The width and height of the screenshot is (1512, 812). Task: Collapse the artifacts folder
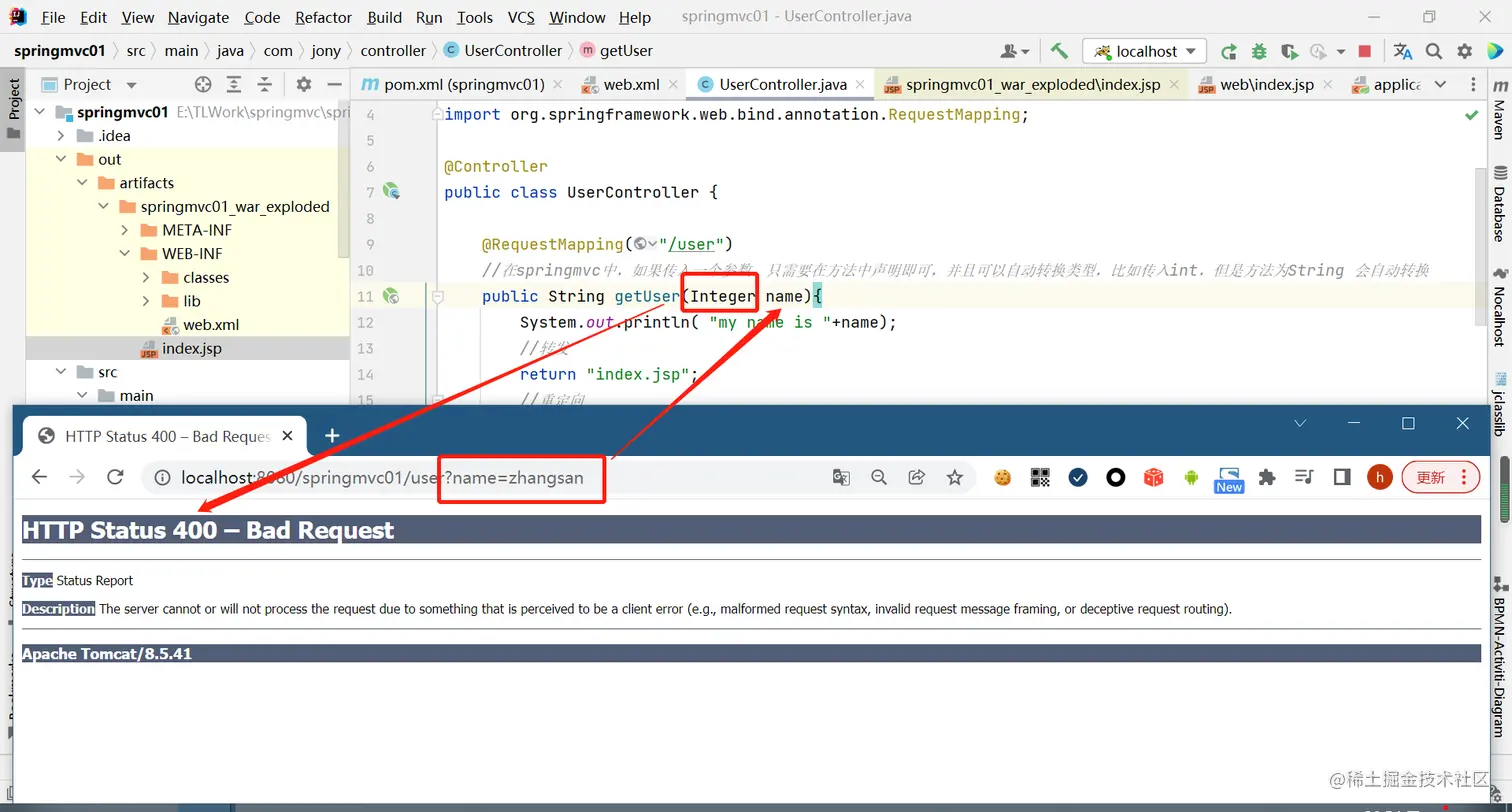(82, 183)
